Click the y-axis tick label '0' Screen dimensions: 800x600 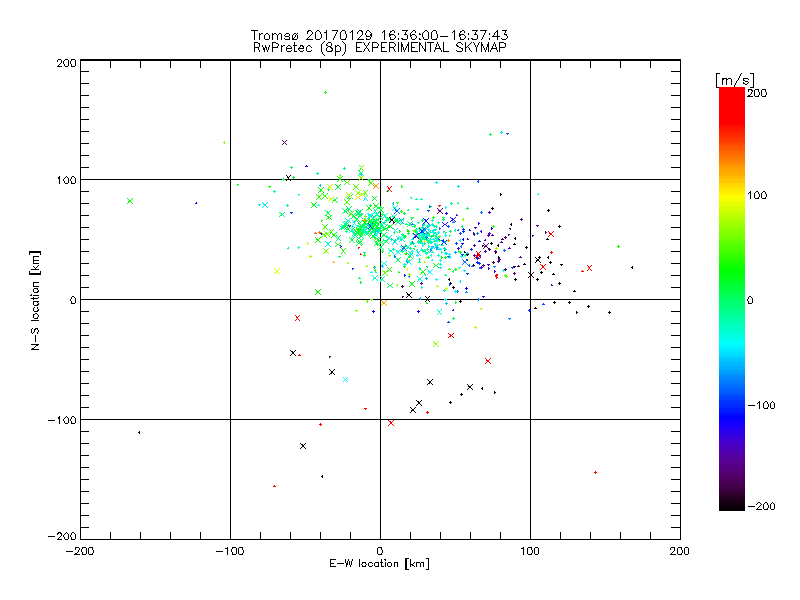pyautogui.click(x=73, y=300)
